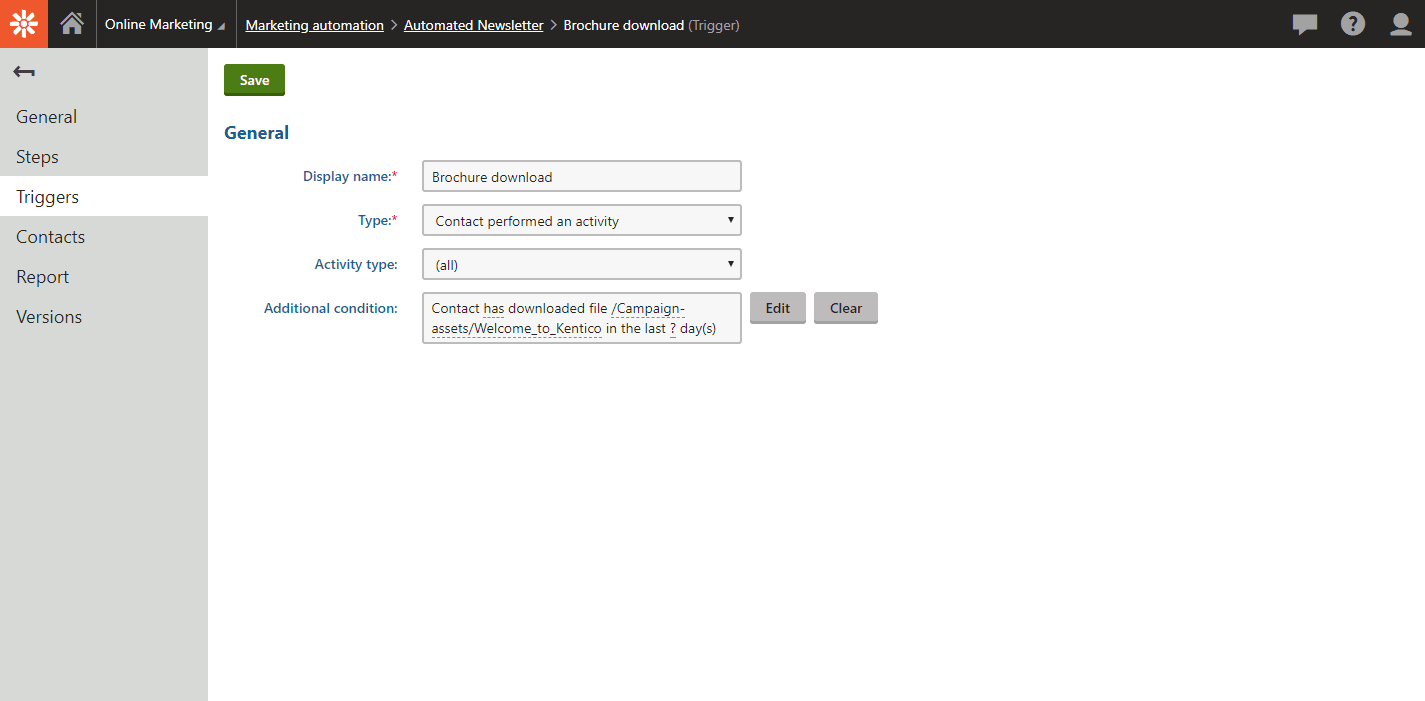Click the General section heading
The width and height of the screenshot is (1425, 701).
pos(257,133)
